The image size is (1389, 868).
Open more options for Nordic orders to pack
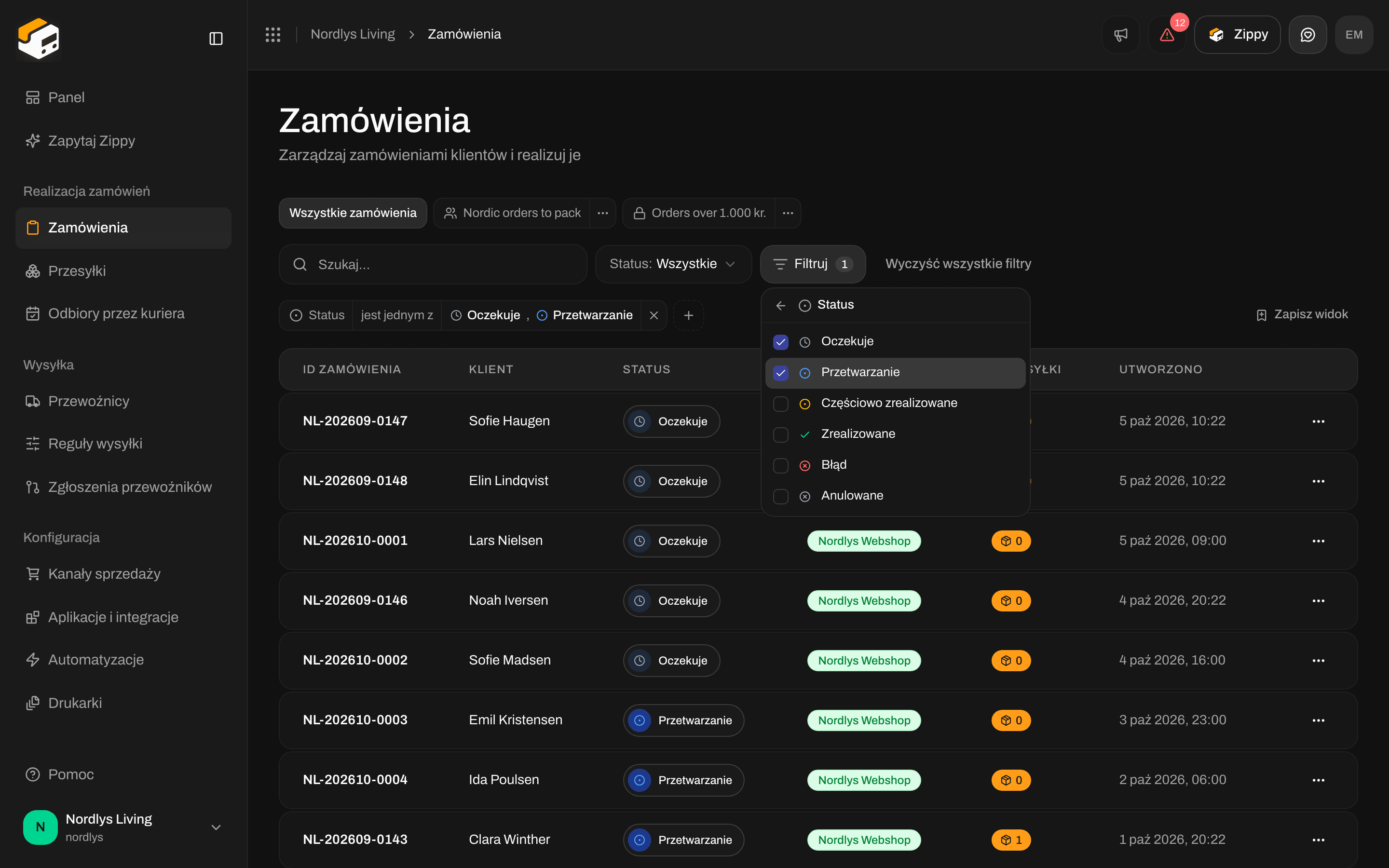603,213
